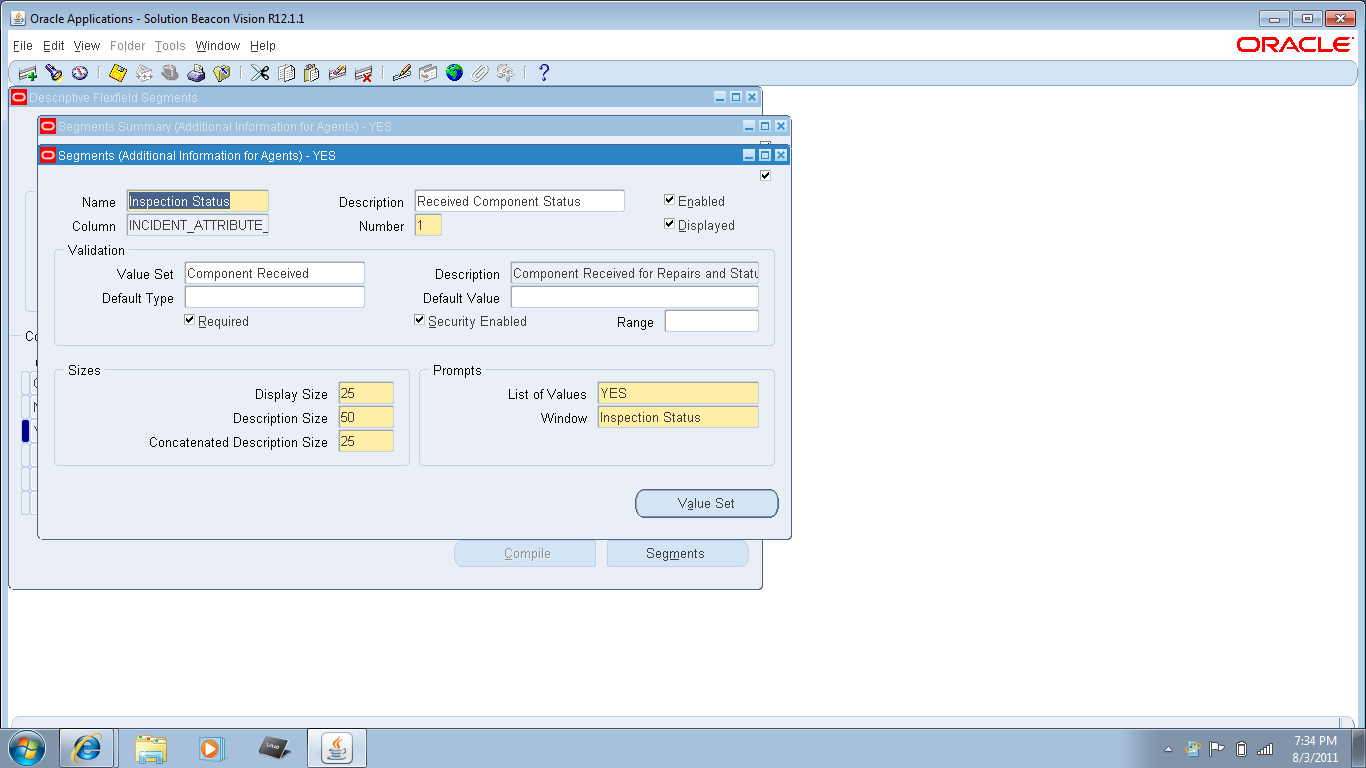Screen dimensions: 1366x768
Task: Clear the record with the eraser icon
Action: click(338, 73)
